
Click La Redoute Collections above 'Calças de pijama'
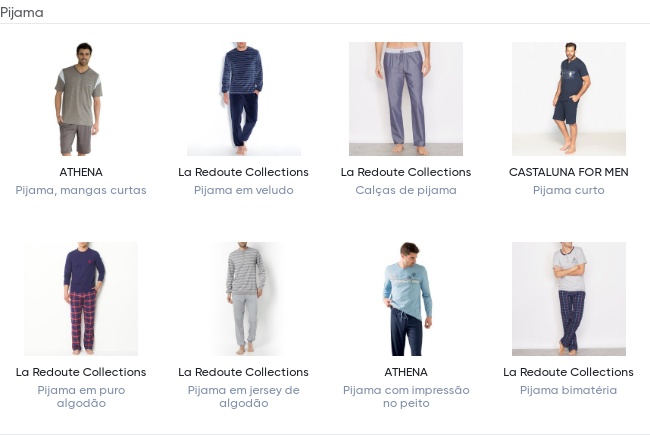(405, 172)
